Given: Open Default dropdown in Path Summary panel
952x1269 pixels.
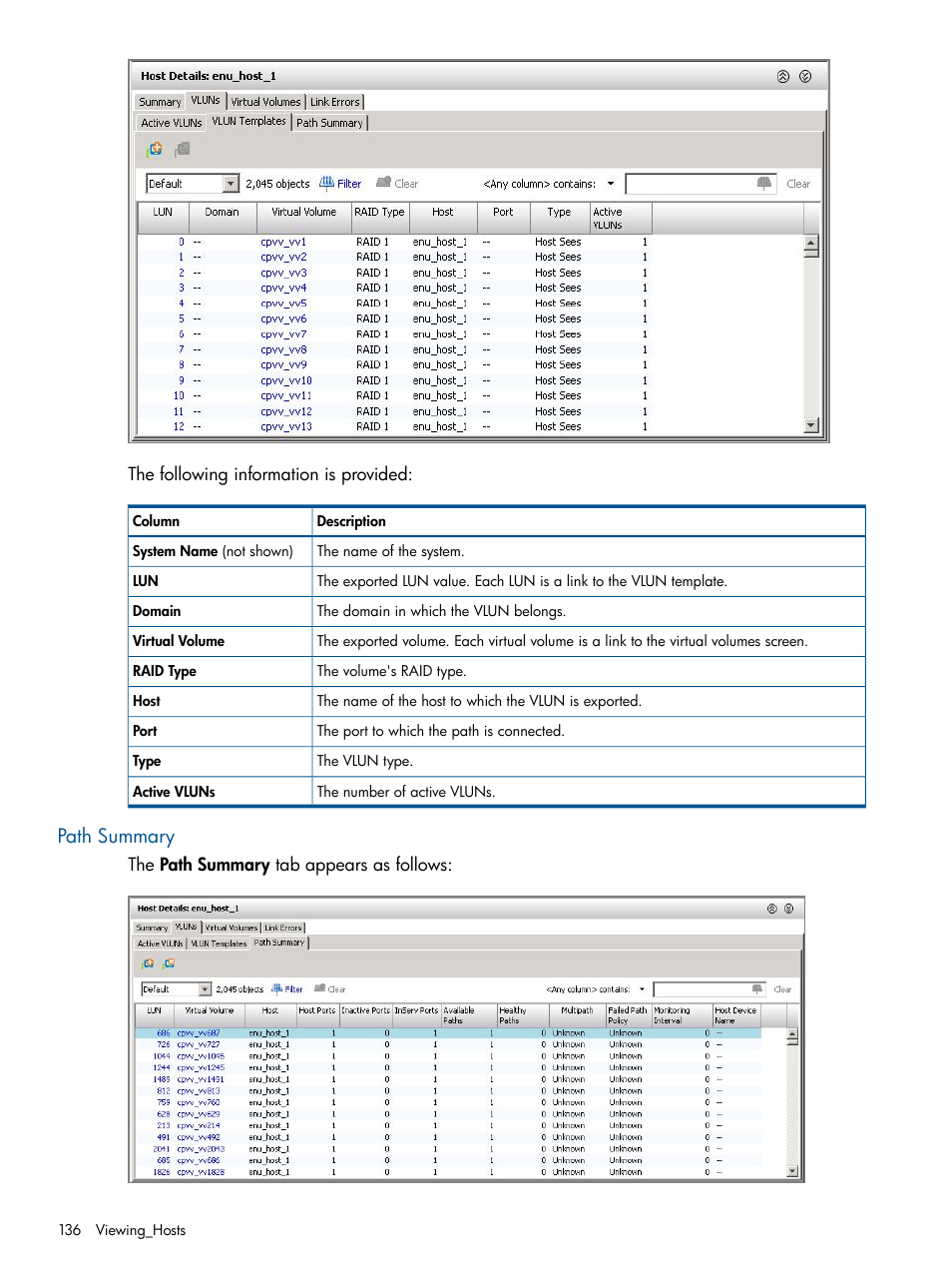Looking at the screenshot, I should (206, 989).
